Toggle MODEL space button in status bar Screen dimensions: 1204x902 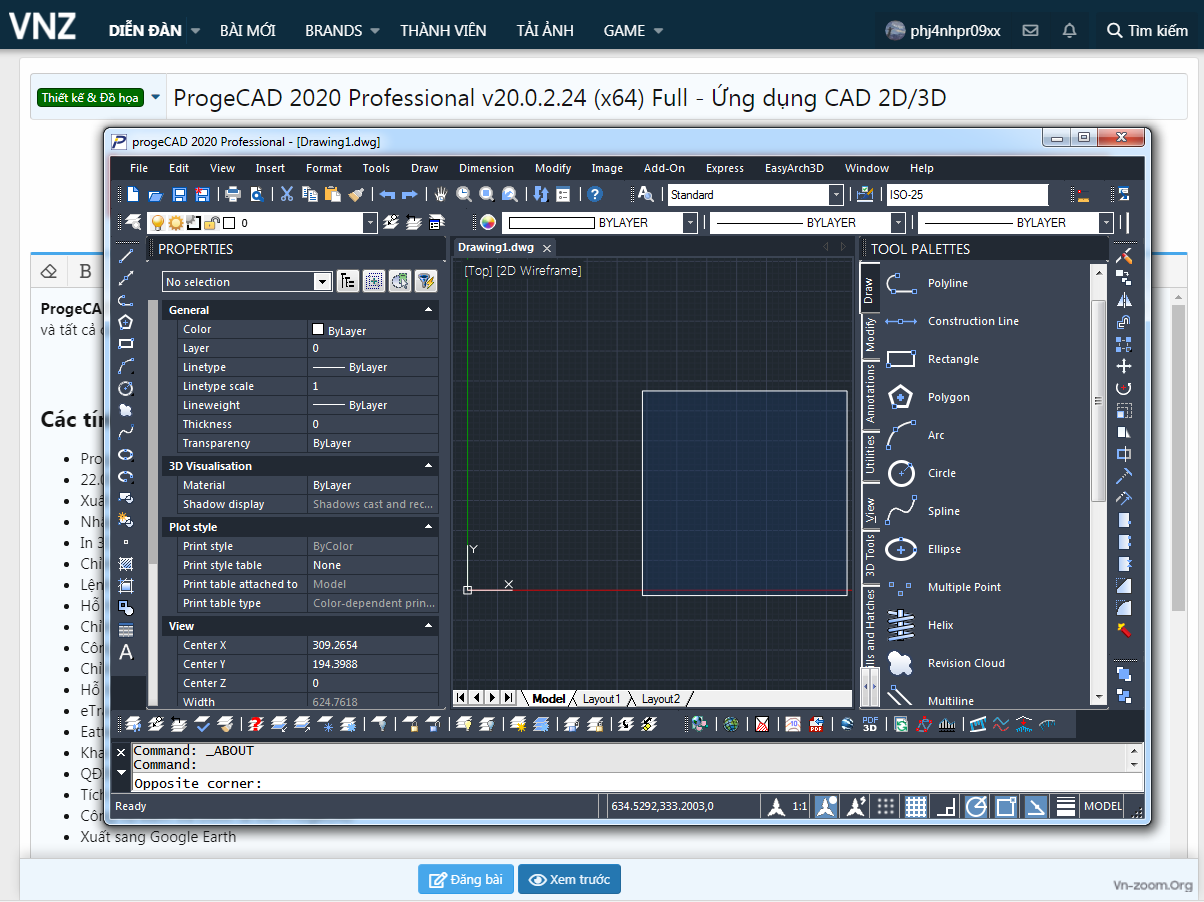[x=1103, y=806]
